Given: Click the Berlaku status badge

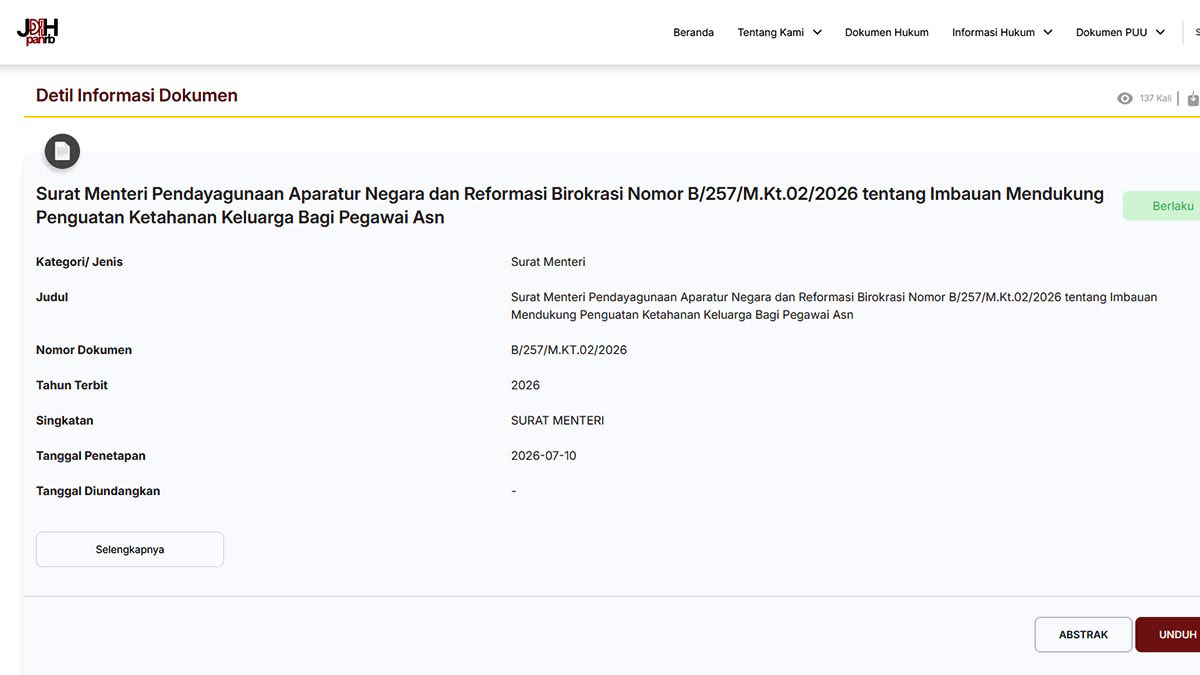Looking at the screenshot, I should click(1163, 206).
